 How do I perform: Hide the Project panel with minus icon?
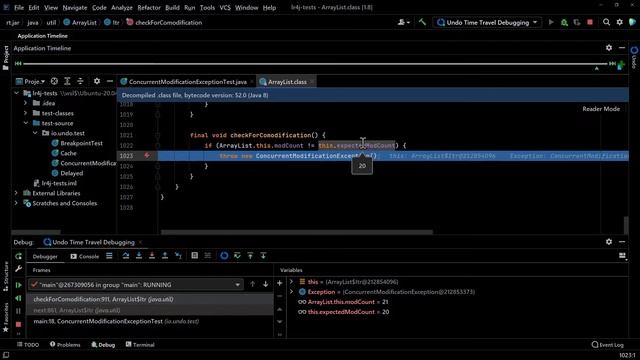pos(110,82)
